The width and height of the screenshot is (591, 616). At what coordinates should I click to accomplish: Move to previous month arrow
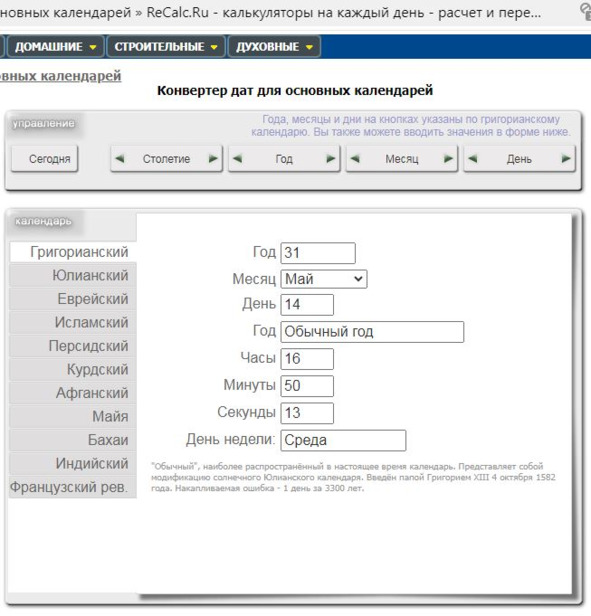355,159
